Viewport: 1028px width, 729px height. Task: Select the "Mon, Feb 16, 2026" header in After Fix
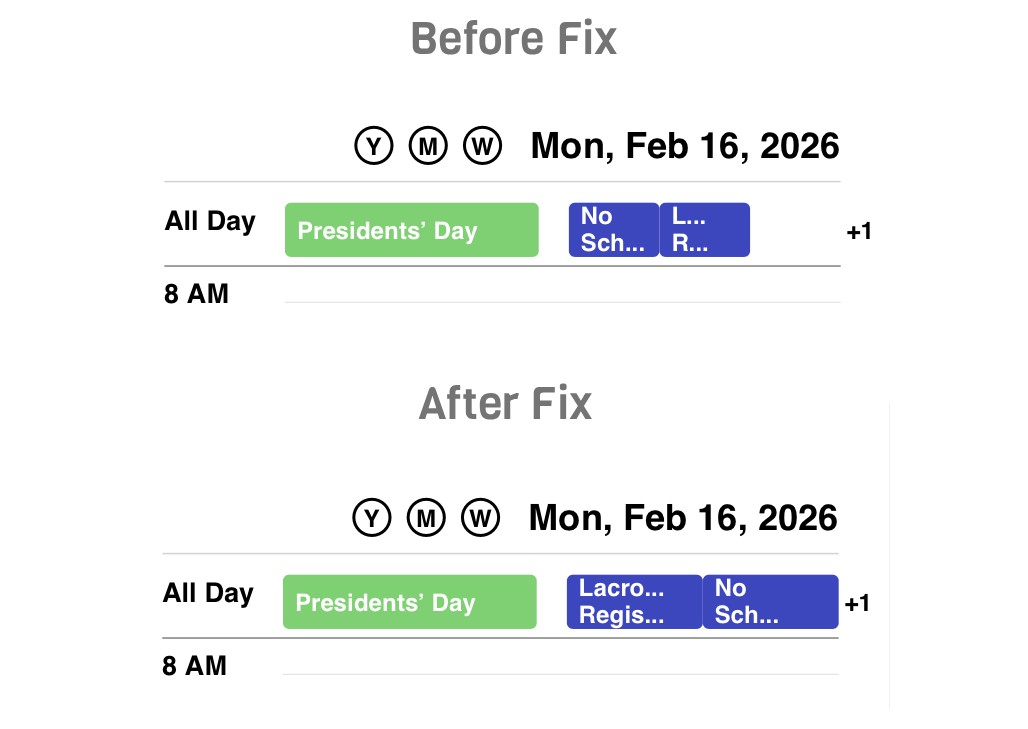click(x=683, y=518)
